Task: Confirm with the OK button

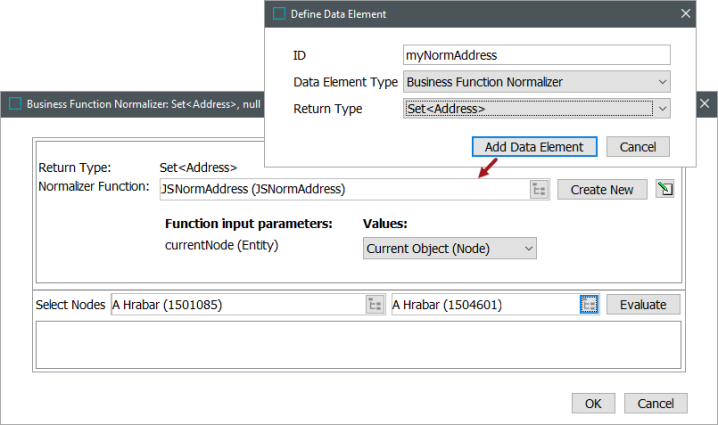Action: pyautogui.click(x=593, y=403)
